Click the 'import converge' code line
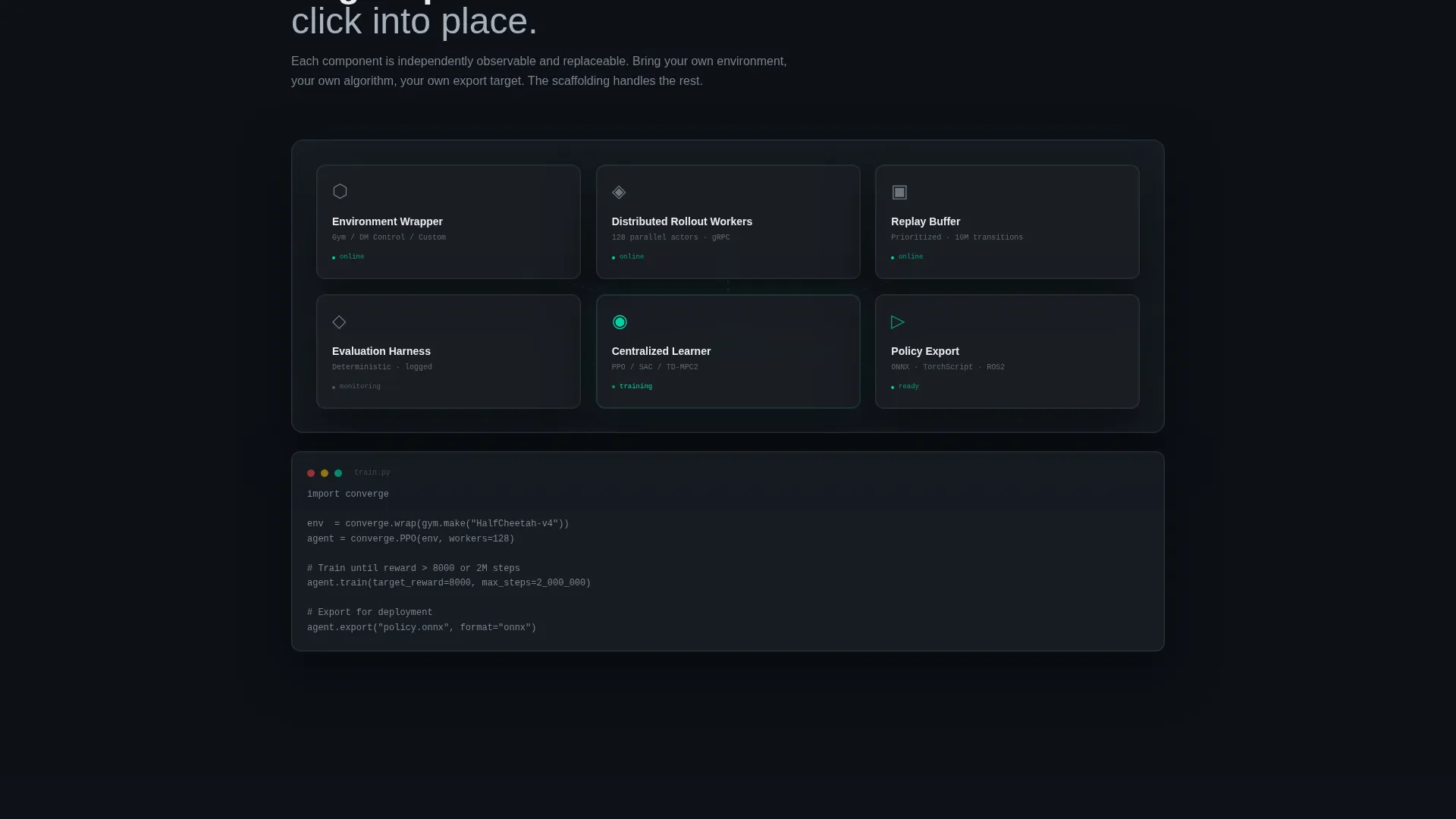 [x=348, y=494]
